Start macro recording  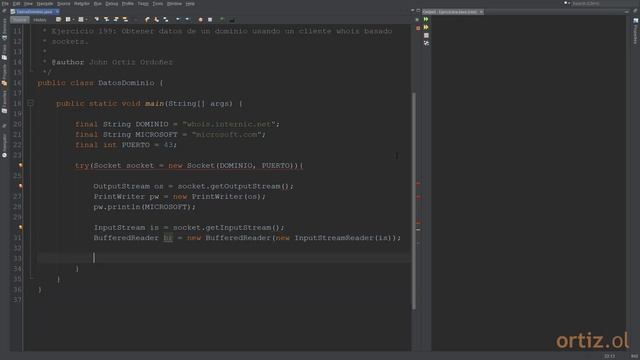[x=200, y=20]
